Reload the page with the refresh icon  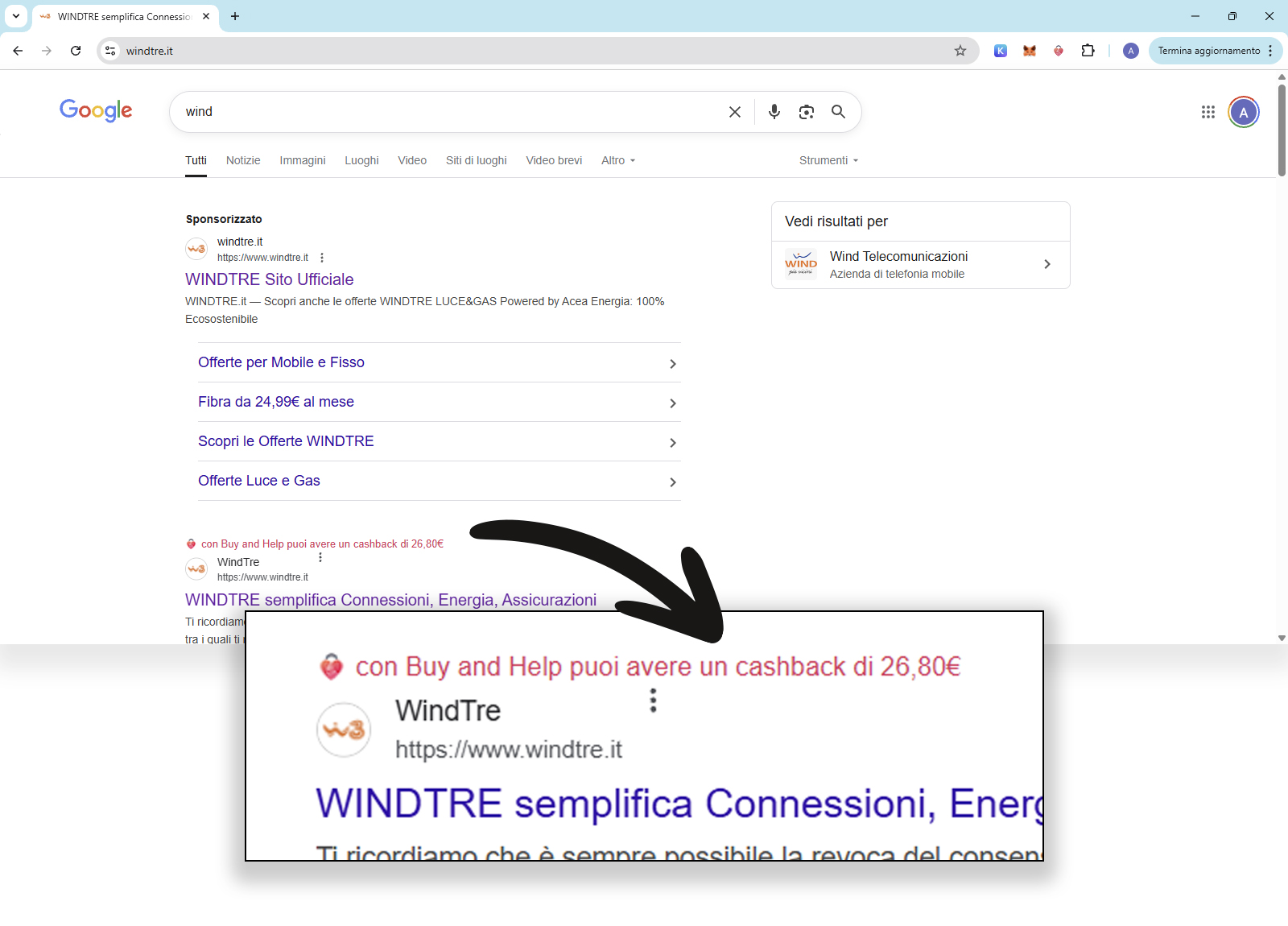point(76,51)
